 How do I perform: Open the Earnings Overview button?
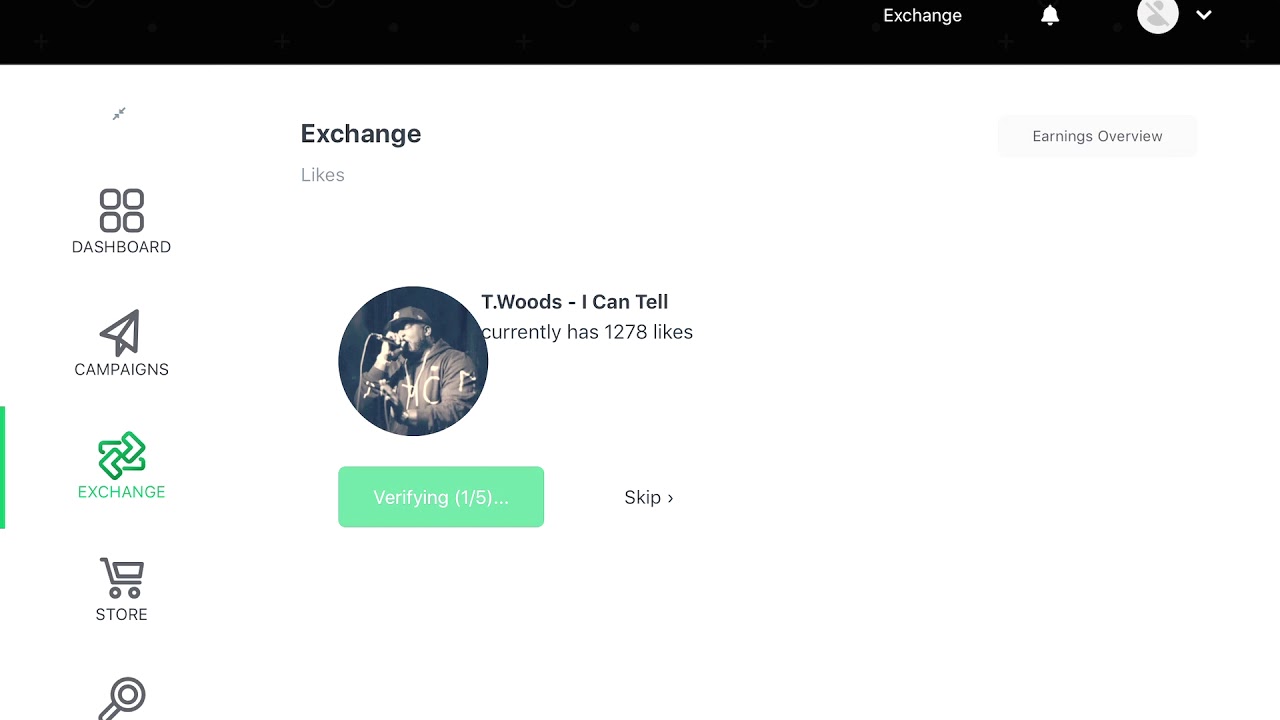[x=1097, y=136]
